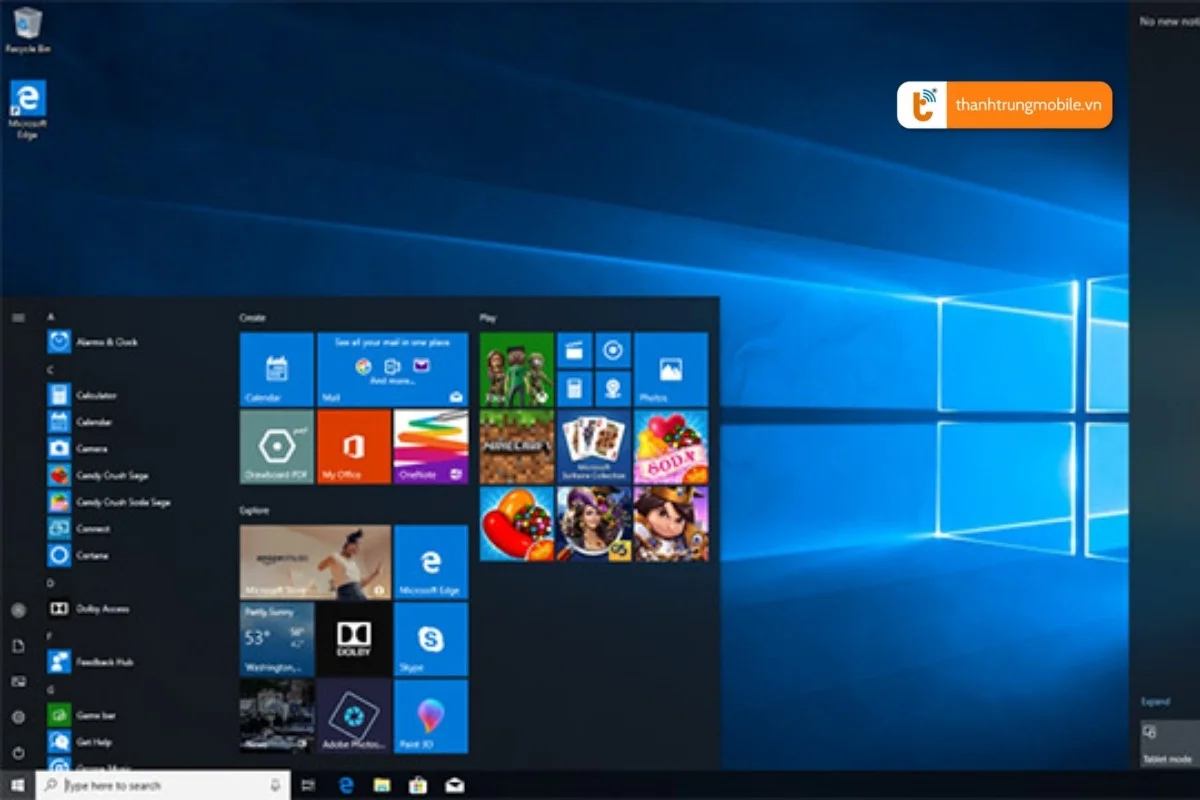
Task: Launch Microsoft Edge from the taskbar
Action: point(346,786)
